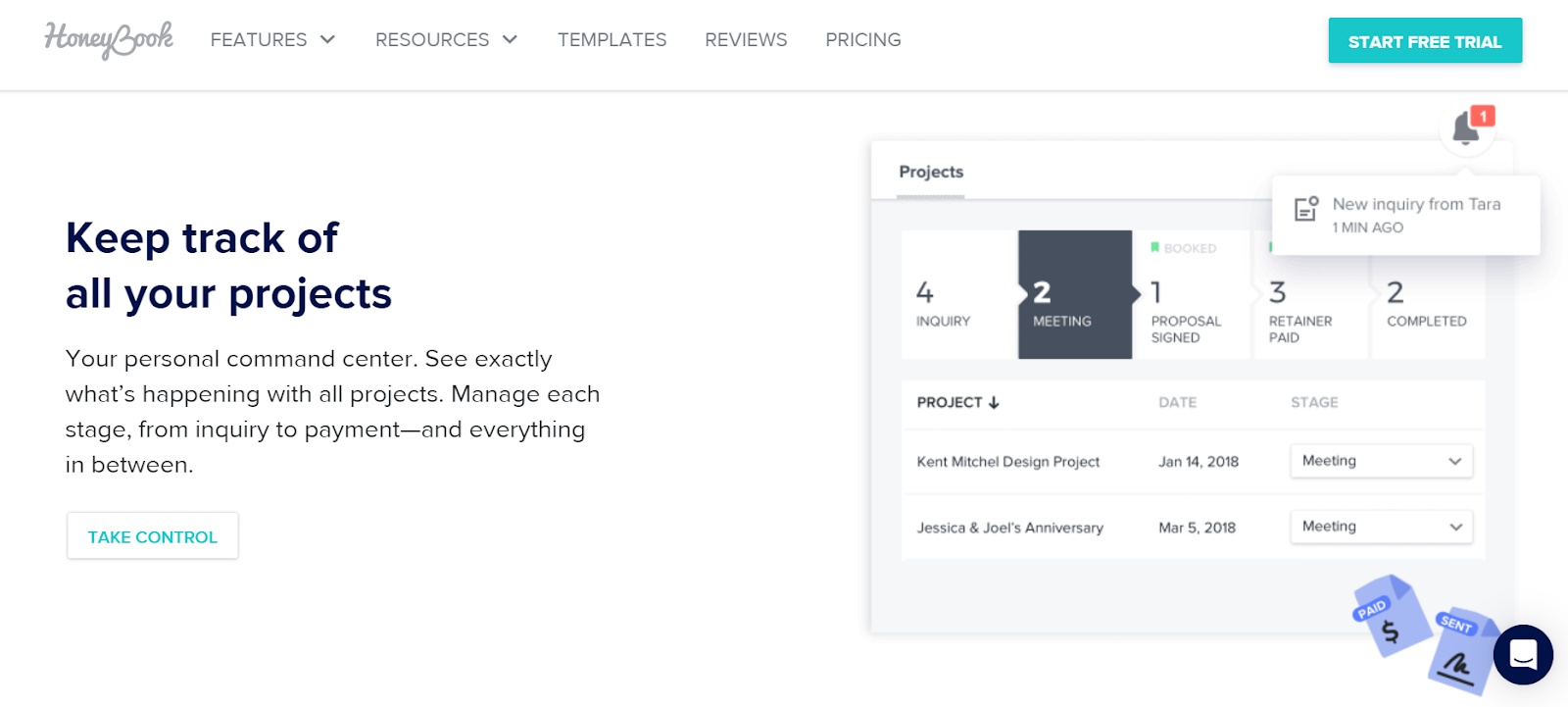Open the REVIEWS page
Image resolution: width=1568 pixels, height=707 pixels.
pyautogui.click(x=746, y=40)
